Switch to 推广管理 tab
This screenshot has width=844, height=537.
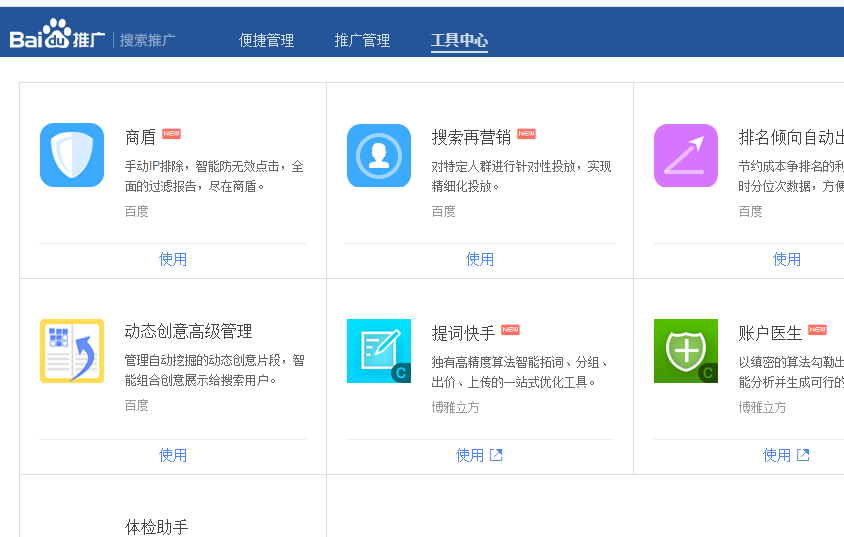point(362,40)
